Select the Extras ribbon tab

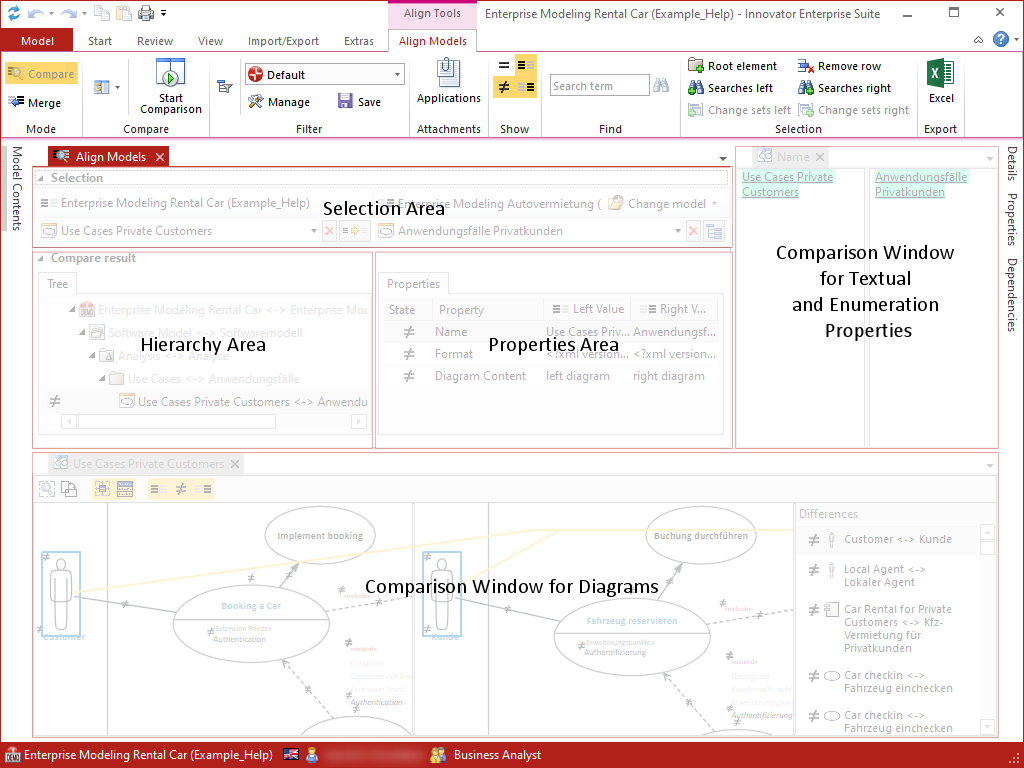(359, 40)
